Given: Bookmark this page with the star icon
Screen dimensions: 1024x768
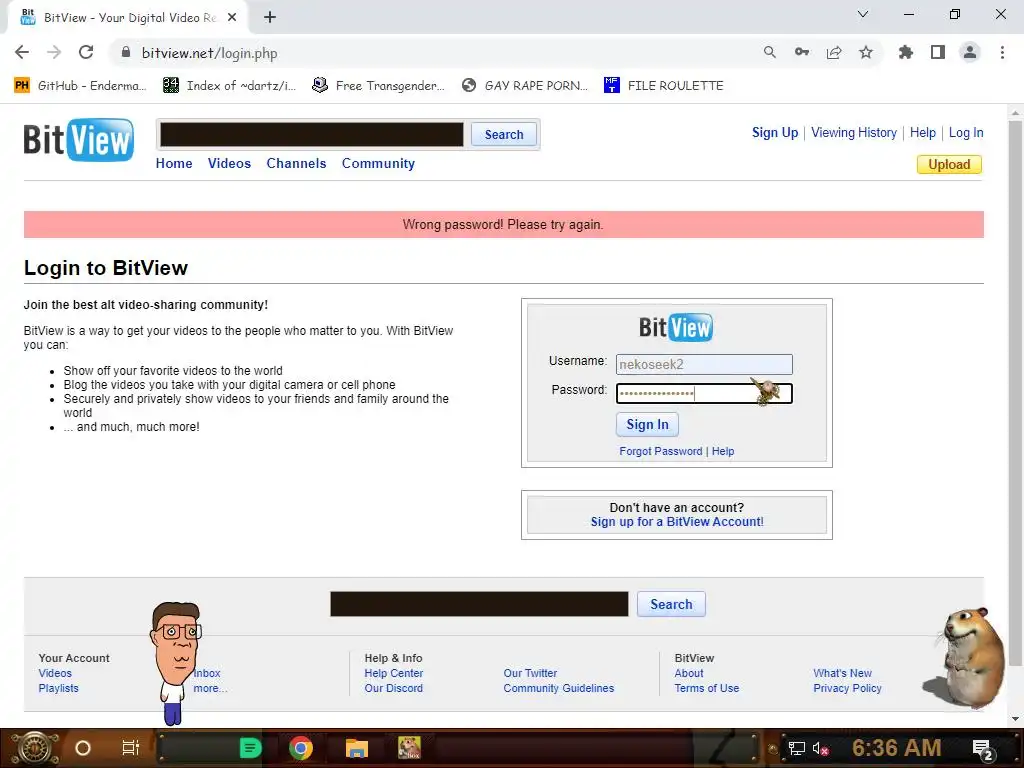Looking at the screenshot, I should pyautogui.click(x=866, y=52).
